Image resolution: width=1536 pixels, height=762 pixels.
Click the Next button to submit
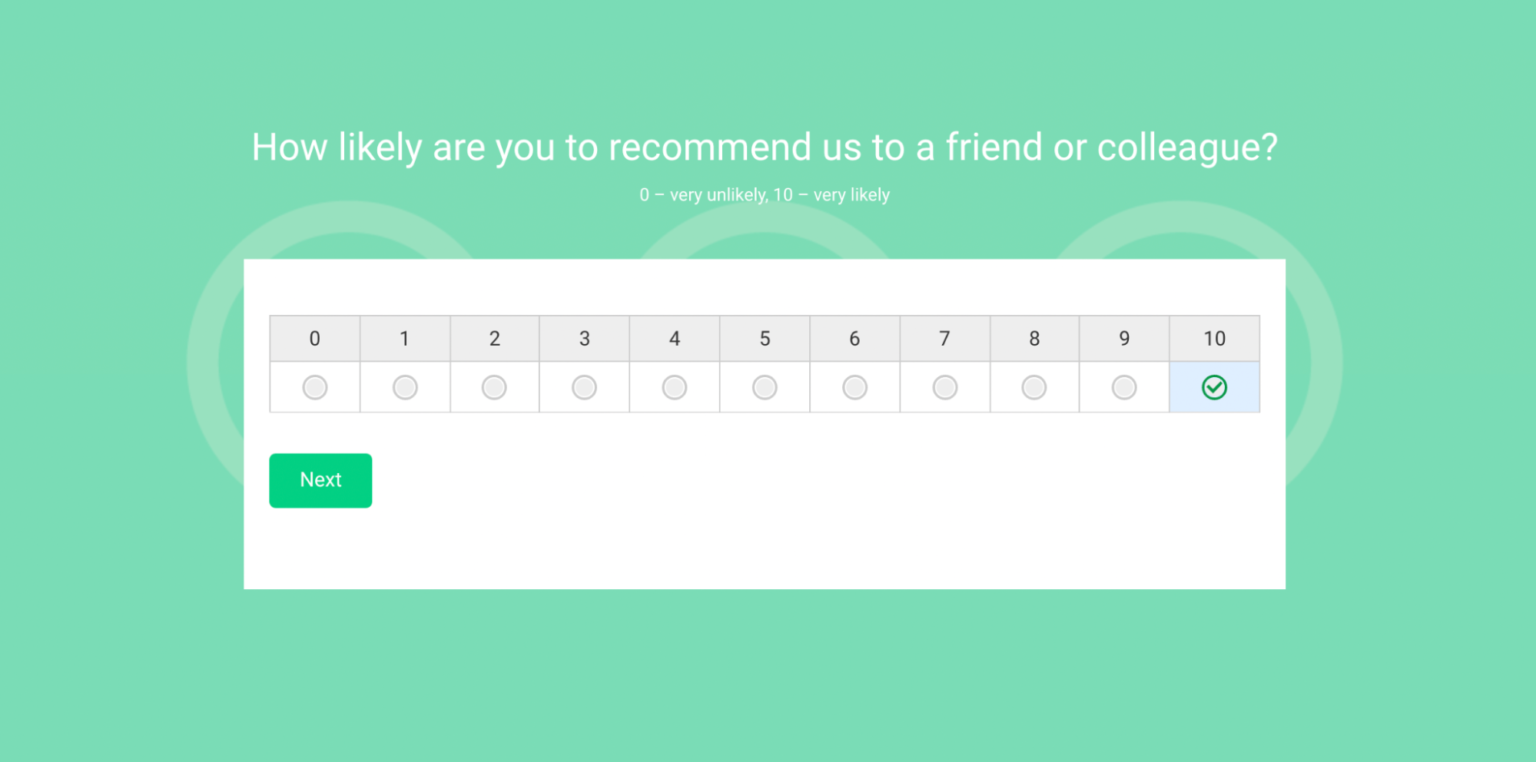320,480
